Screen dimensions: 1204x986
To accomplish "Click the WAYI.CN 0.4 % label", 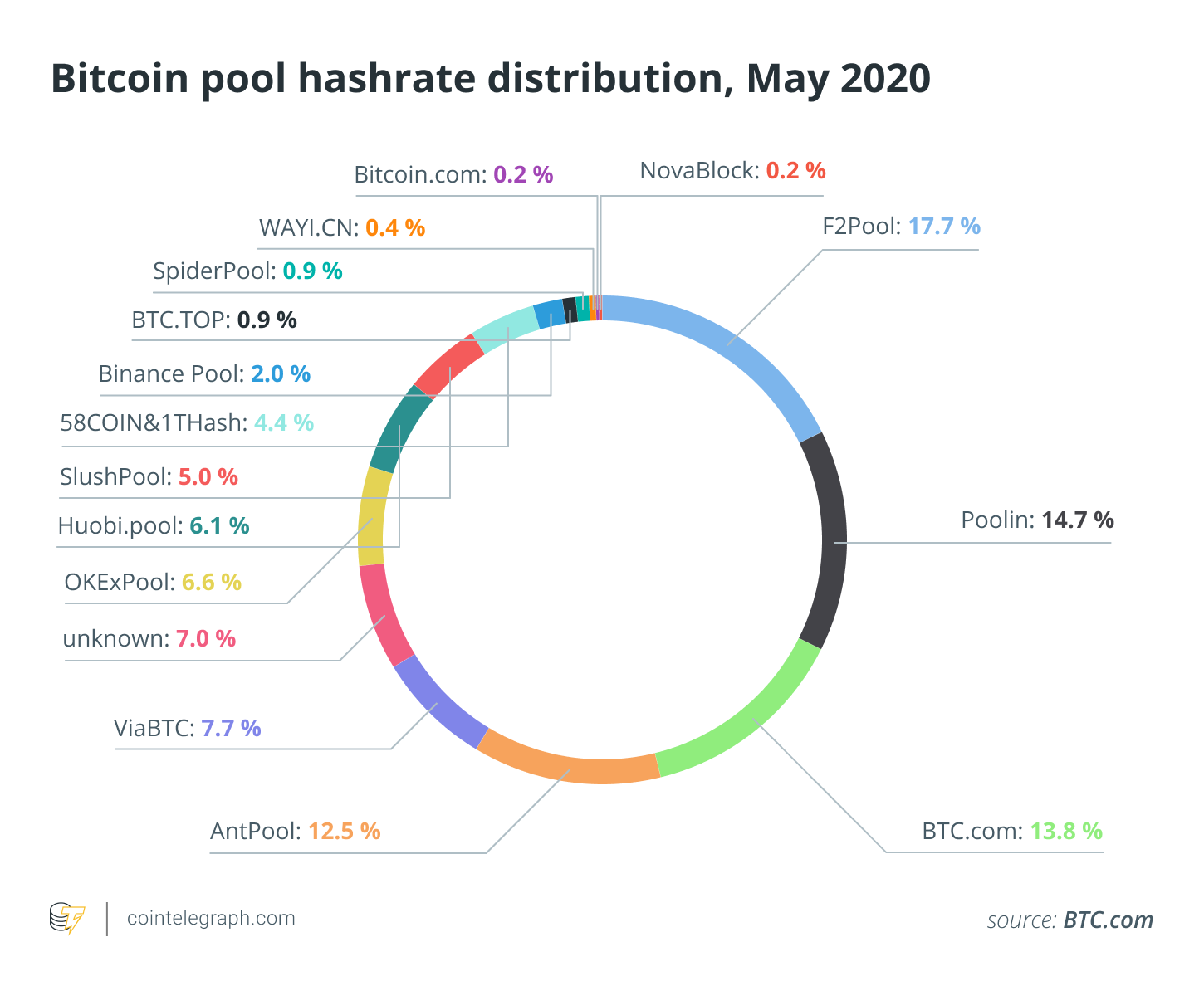I will pyautogui.click(x=342, y=227).
